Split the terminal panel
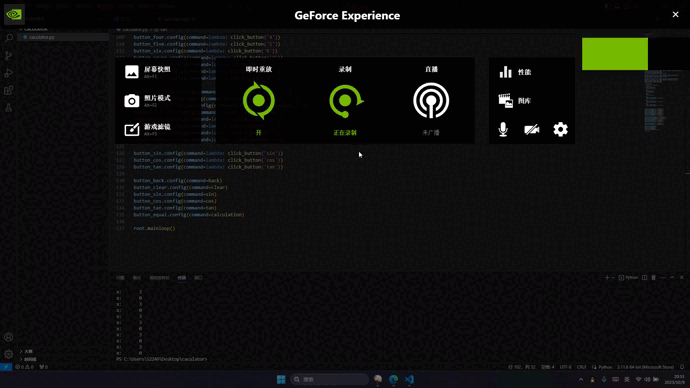This screenshot has height=388, width=690. (x=645, y=278)
